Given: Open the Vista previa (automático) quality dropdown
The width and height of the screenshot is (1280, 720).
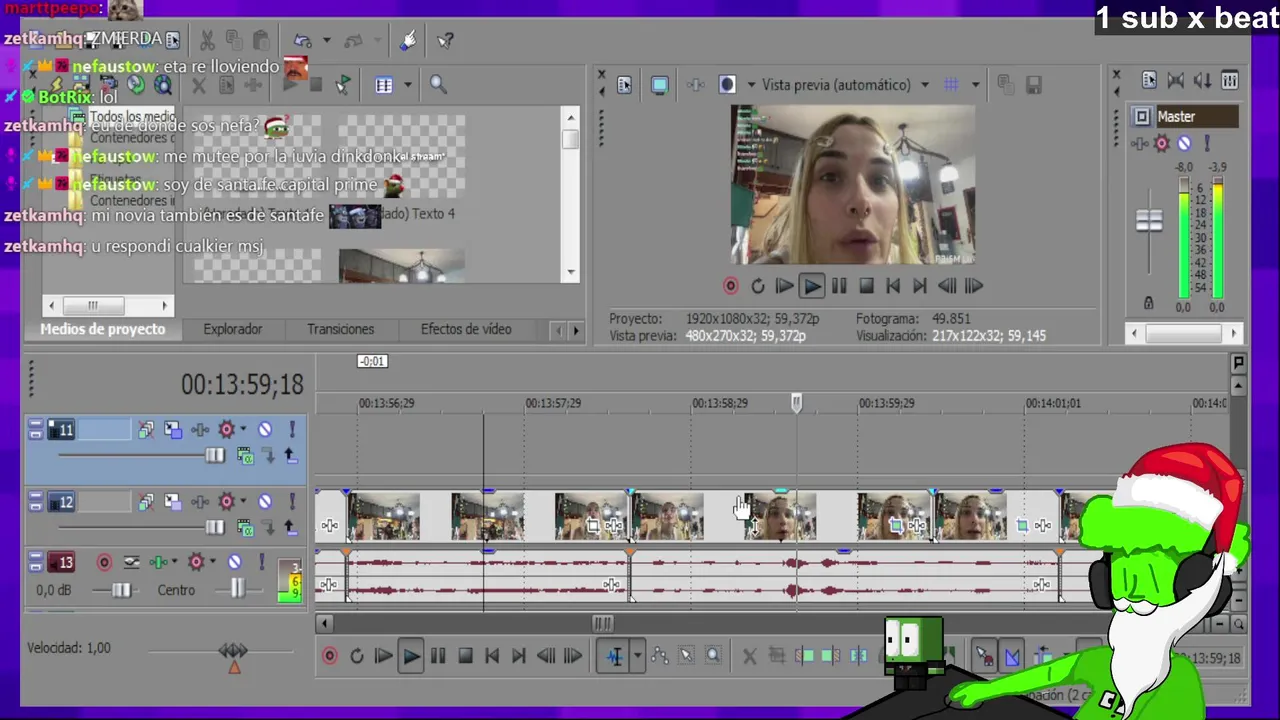Looking at the screenshot, I should (924, 85).
